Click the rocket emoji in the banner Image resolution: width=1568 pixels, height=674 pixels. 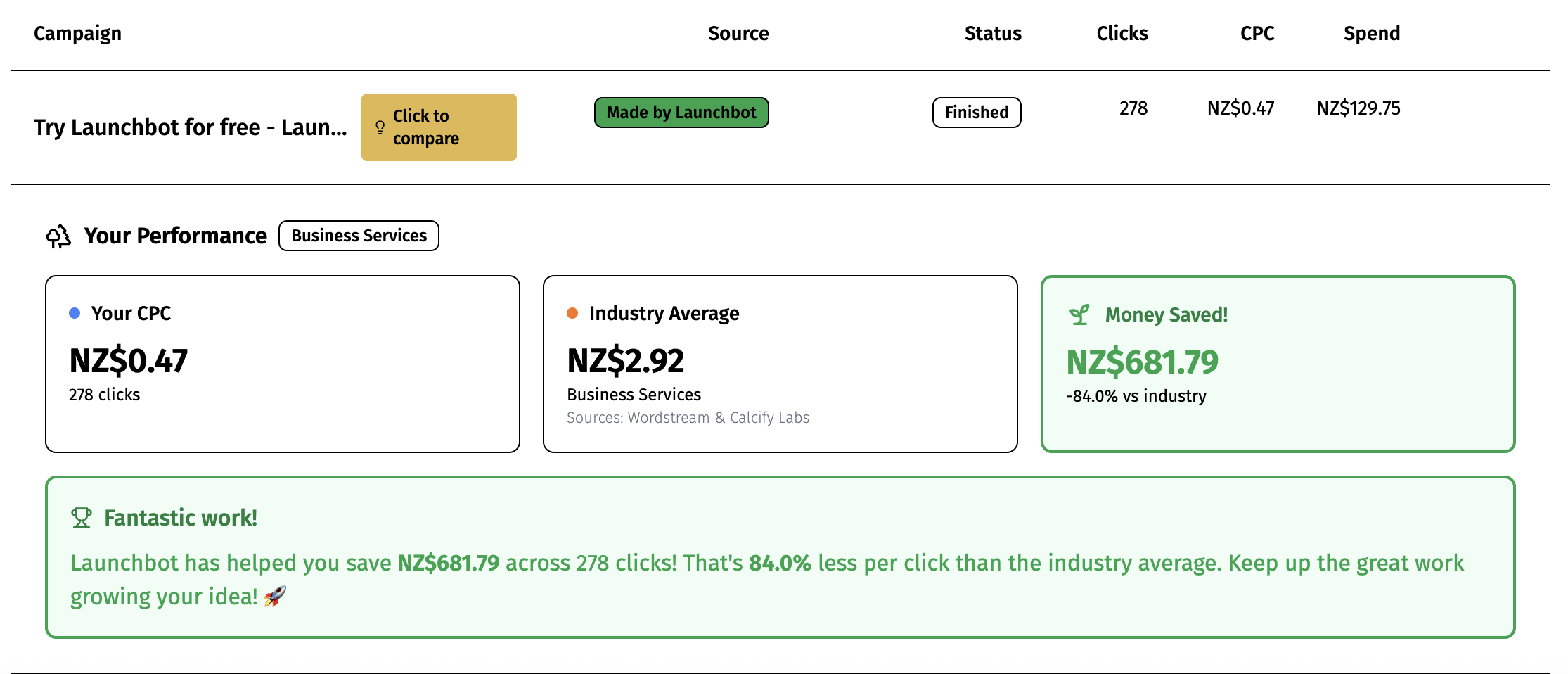click(274, 597)
